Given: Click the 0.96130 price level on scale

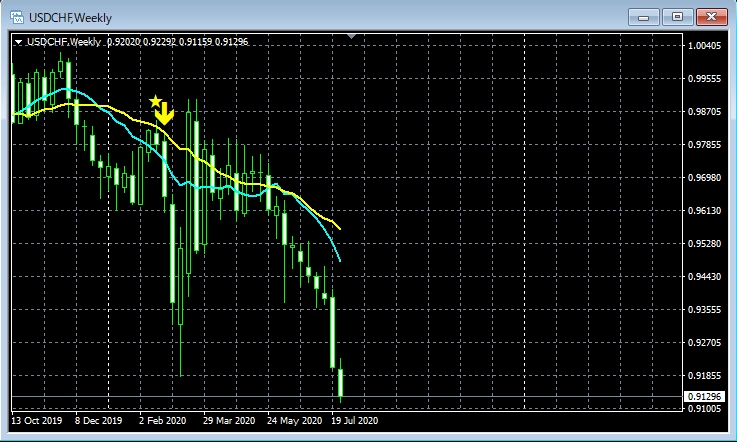Looking at the screenshot, I should point(702,211).
